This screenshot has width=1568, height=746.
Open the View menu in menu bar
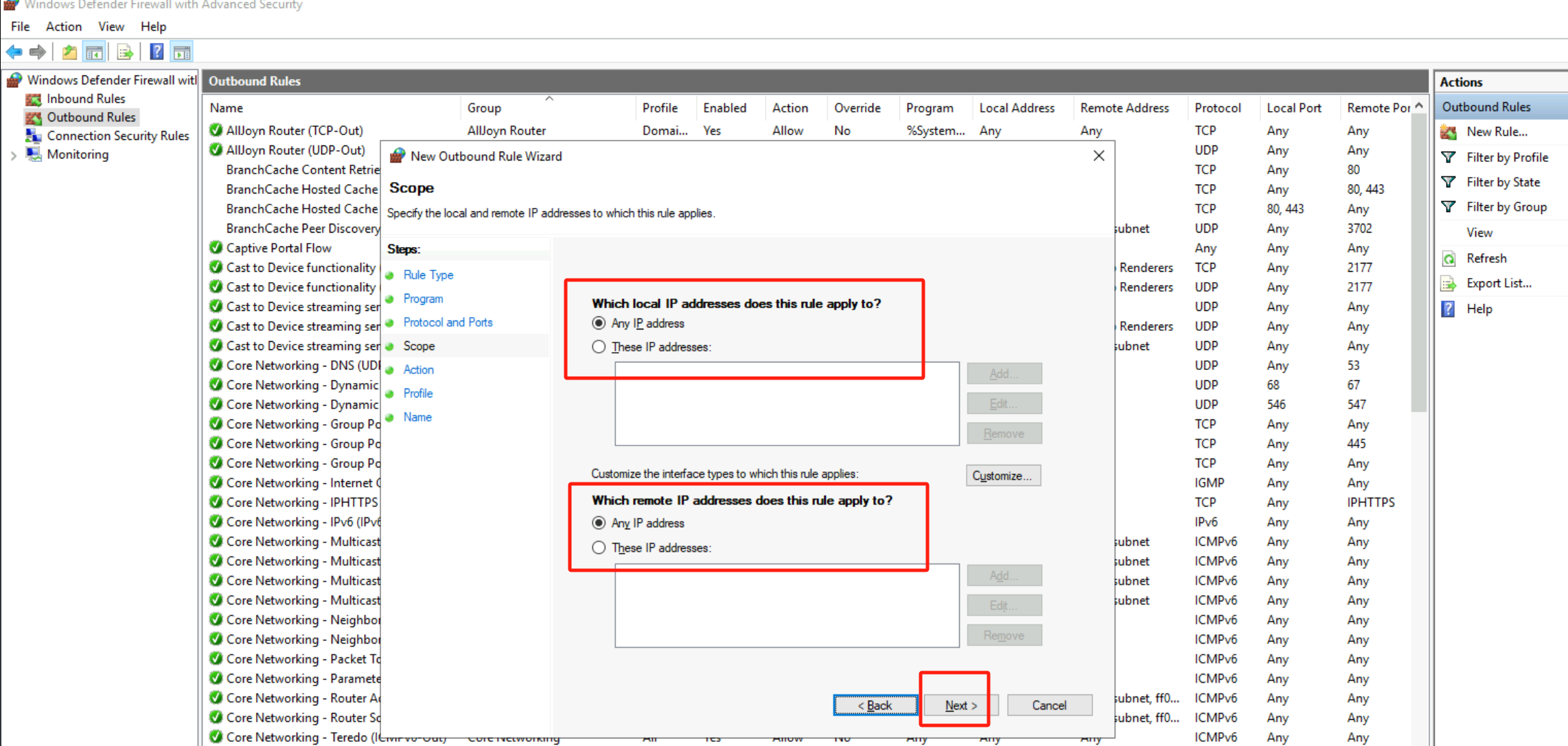(111, 27)
